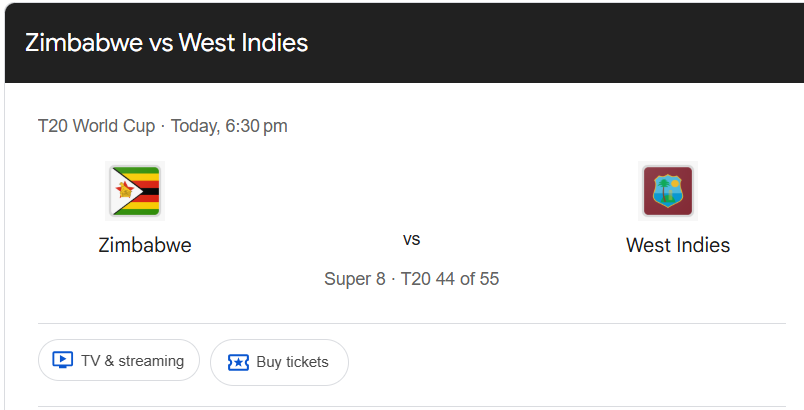Click the Super 8 stage label

[x=354, y=279]
